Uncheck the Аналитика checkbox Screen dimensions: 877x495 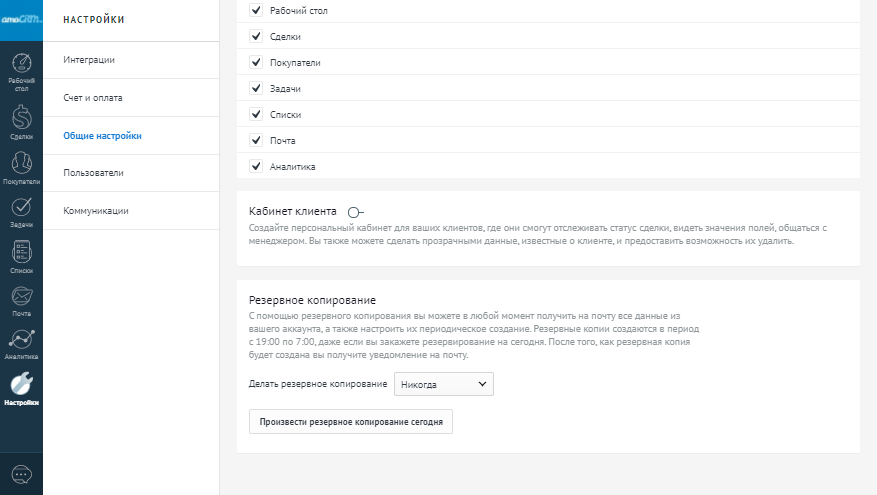coord(256,166)
